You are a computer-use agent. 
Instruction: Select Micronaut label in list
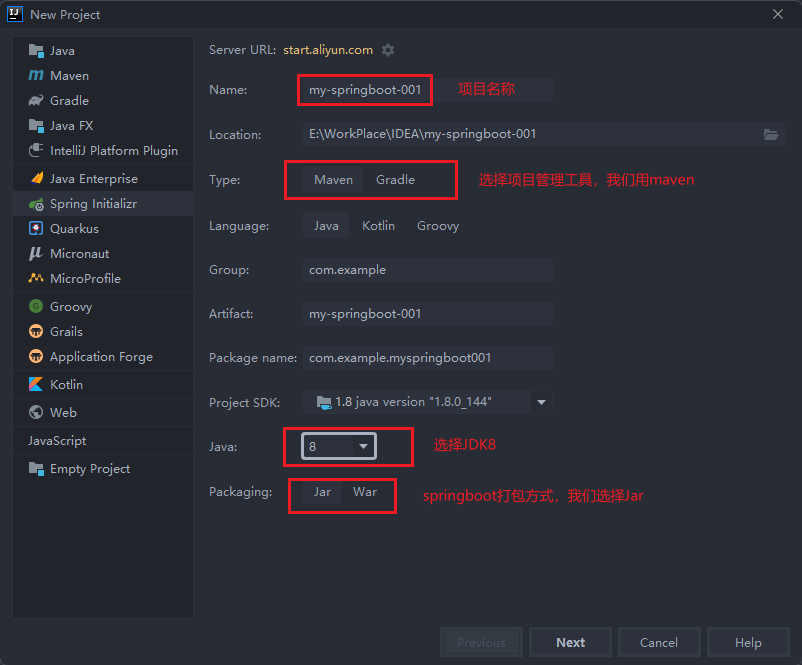point(79,254)
